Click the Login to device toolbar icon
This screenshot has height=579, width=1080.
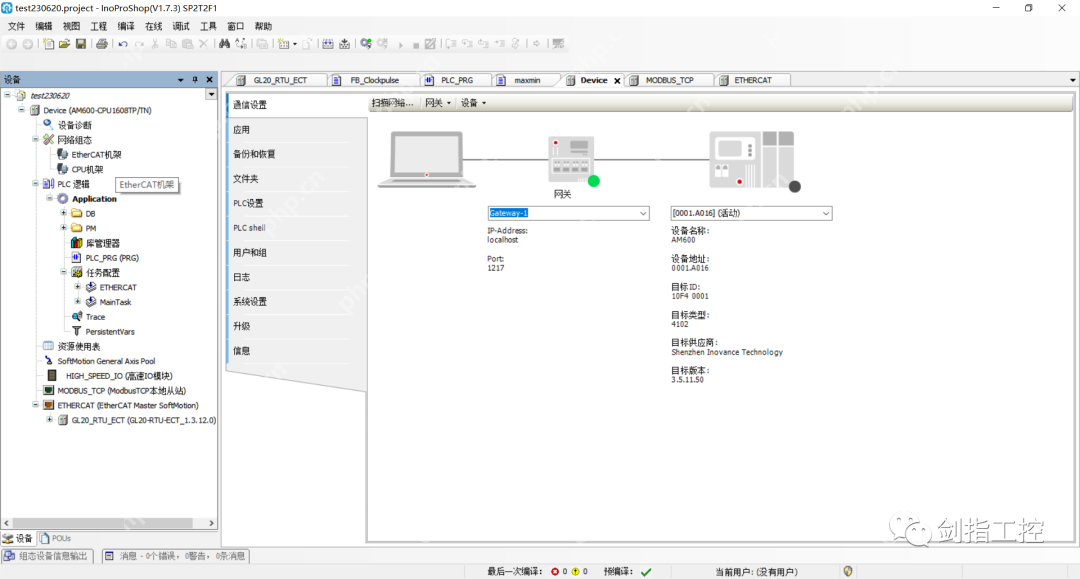(367, 44)
